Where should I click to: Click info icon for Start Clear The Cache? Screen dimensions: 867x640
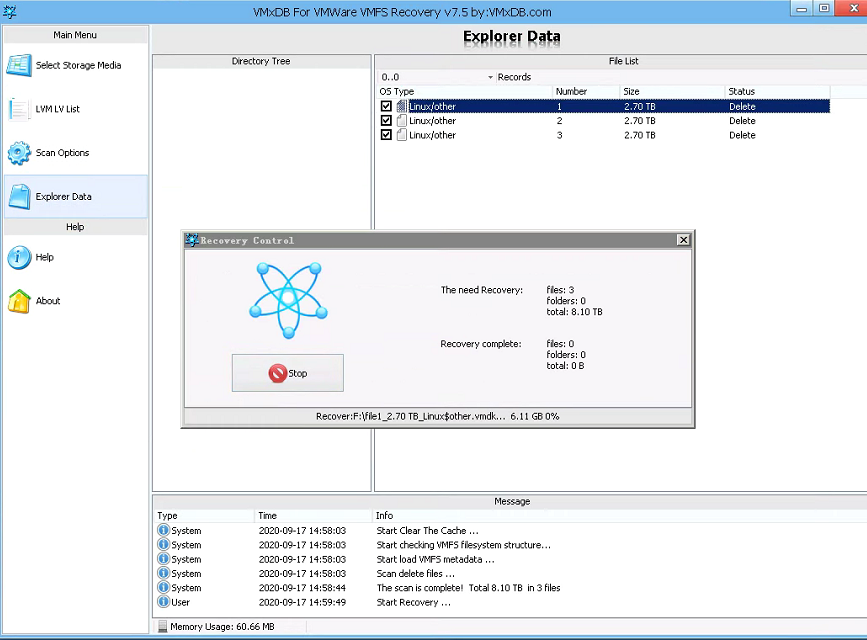point(163,530)
